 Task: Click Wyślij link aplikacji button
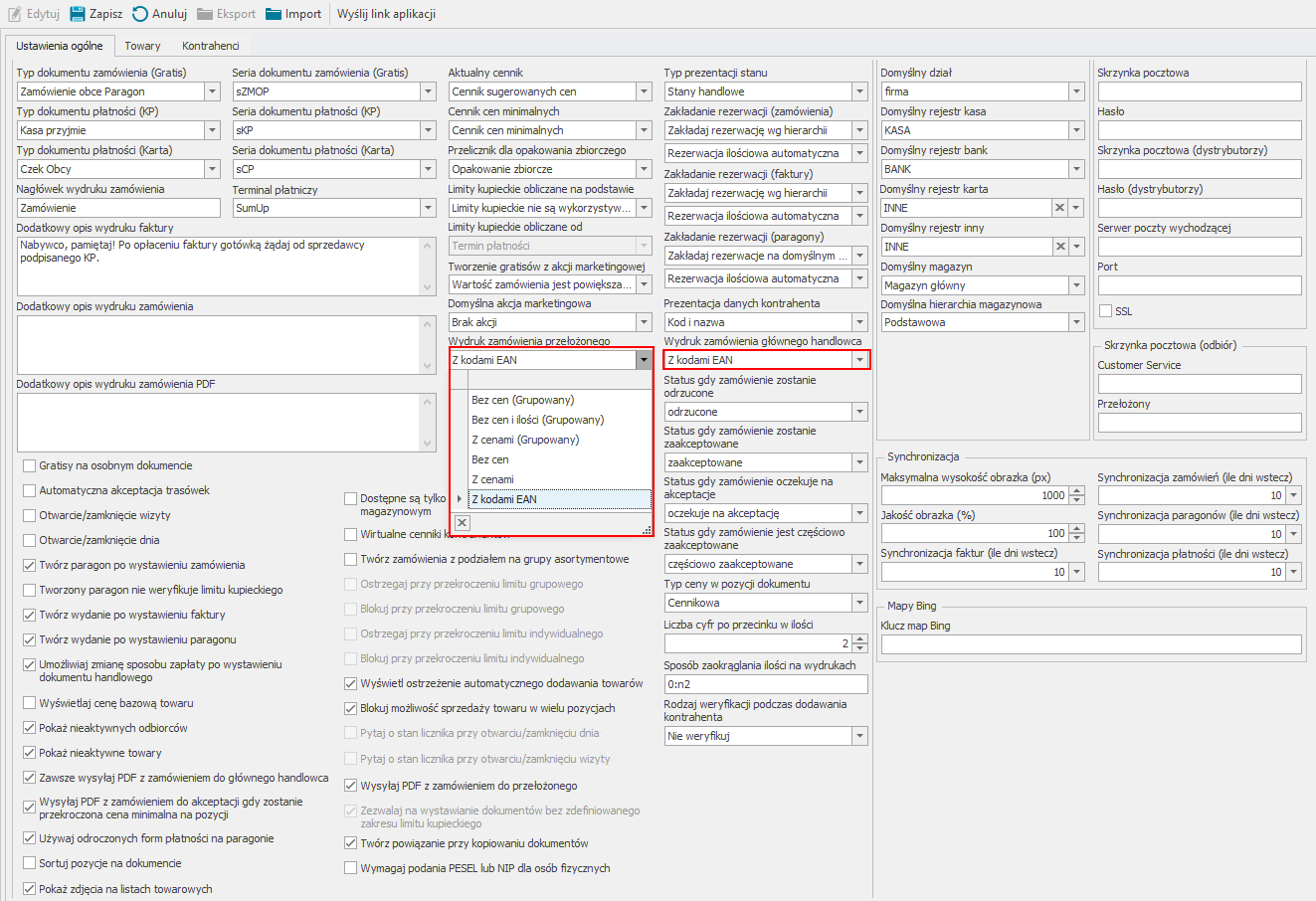(x=386, y=14)
